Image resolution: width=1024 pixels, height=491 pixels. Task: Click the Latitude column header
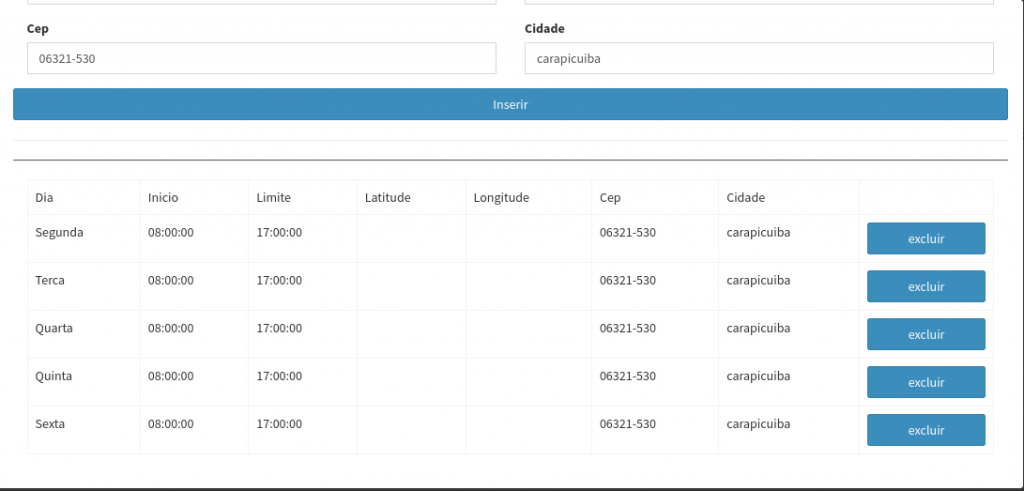click(388, 198)
